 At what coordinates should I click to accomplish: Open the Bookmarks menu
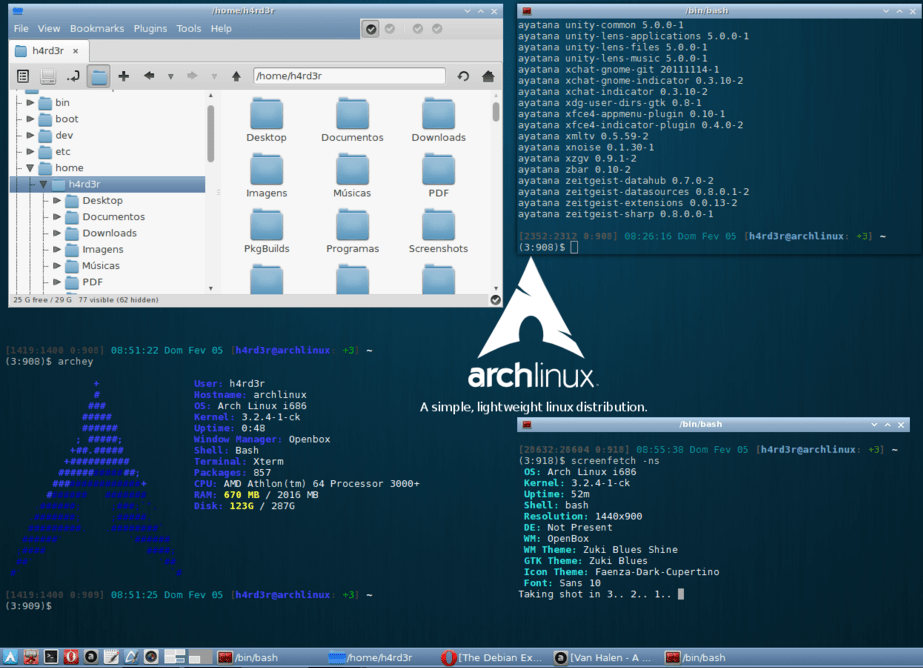(x=97, y=29)
